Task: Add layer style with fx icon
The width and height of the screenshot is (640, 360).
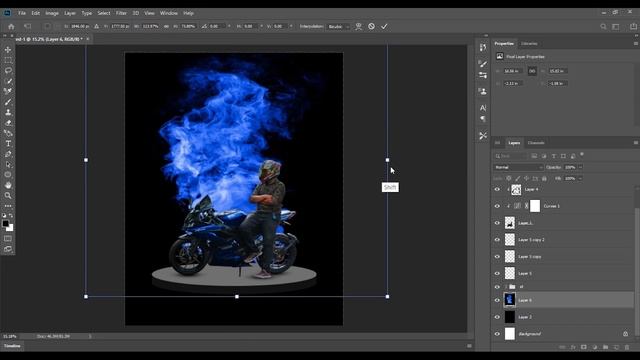Action: (573, 347)
